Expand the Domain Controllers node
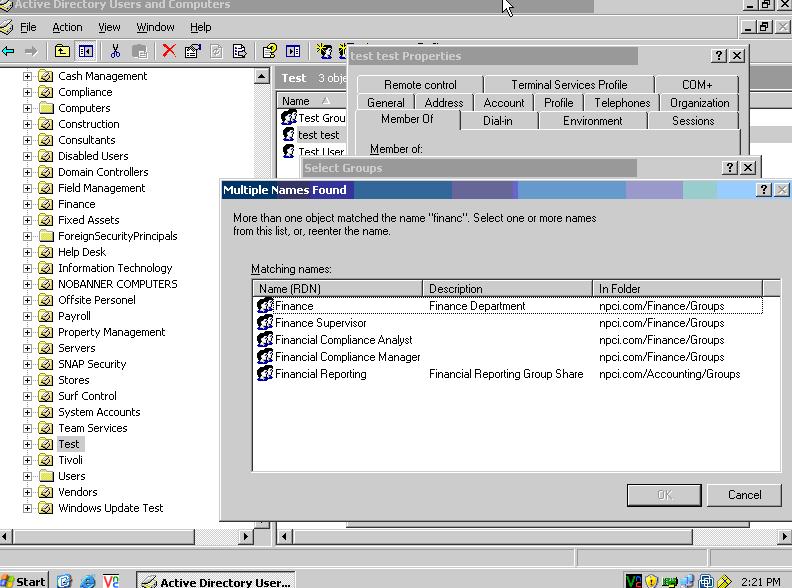The height and width of the screenshot is (588, 792). click(x=27, y=172)
